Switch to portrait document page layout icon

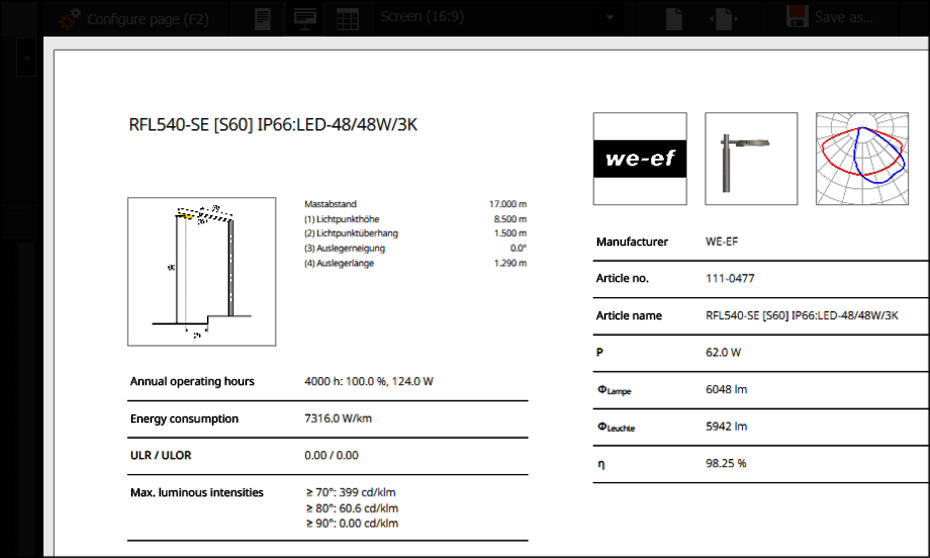[x=263, y=18]
